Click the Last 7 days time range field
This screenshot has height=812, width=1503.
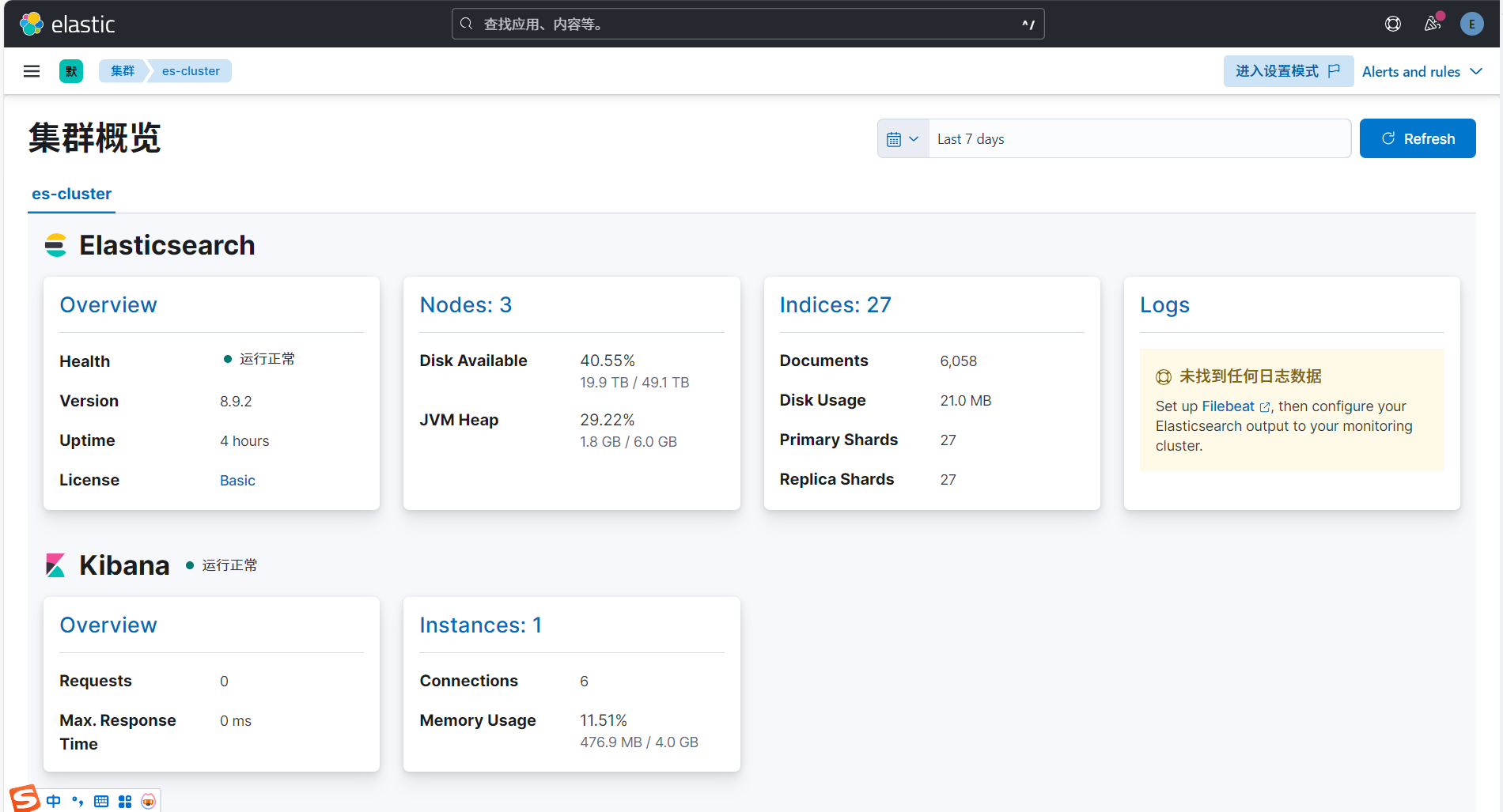pos(1139,139)
